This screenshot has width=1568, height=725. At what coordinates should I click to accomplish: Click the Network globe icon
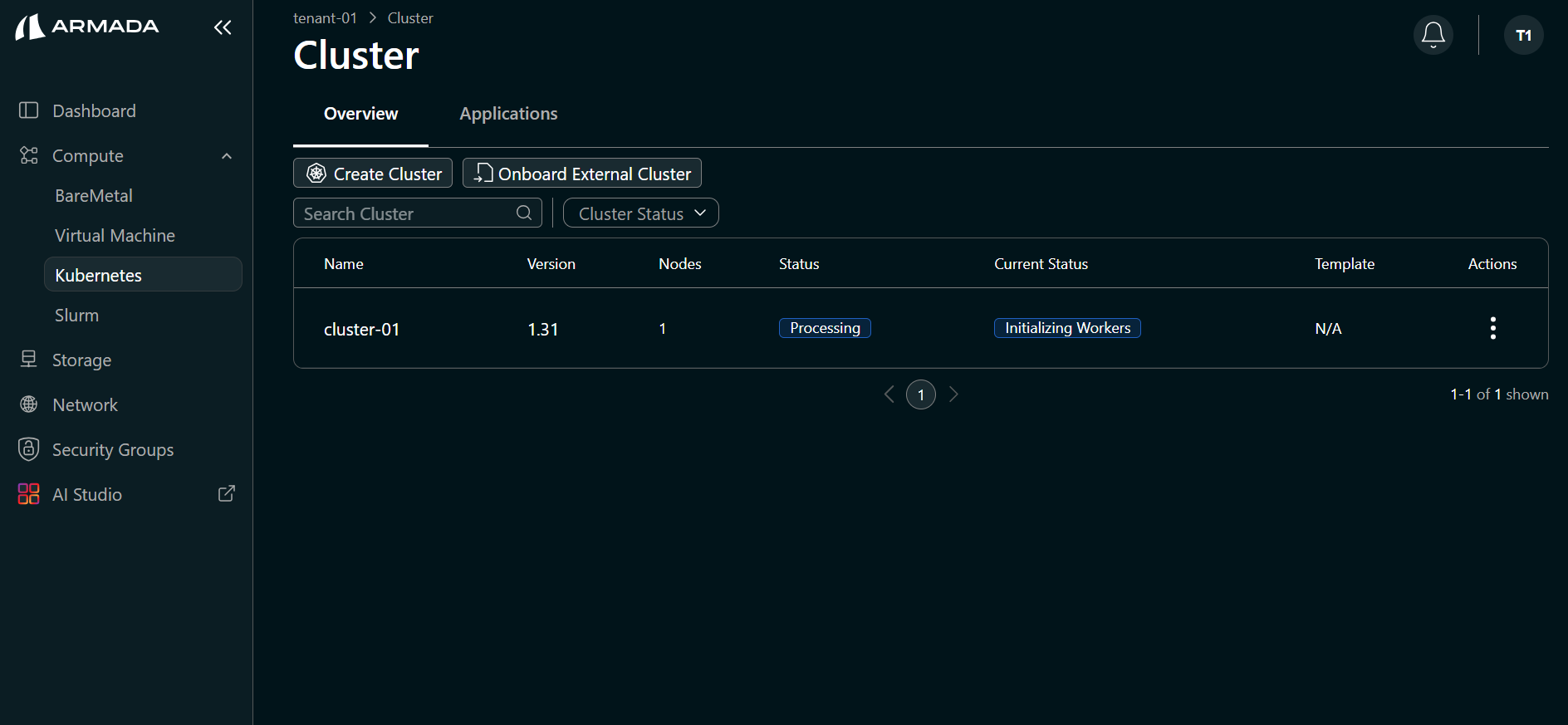tap(29, 404)
